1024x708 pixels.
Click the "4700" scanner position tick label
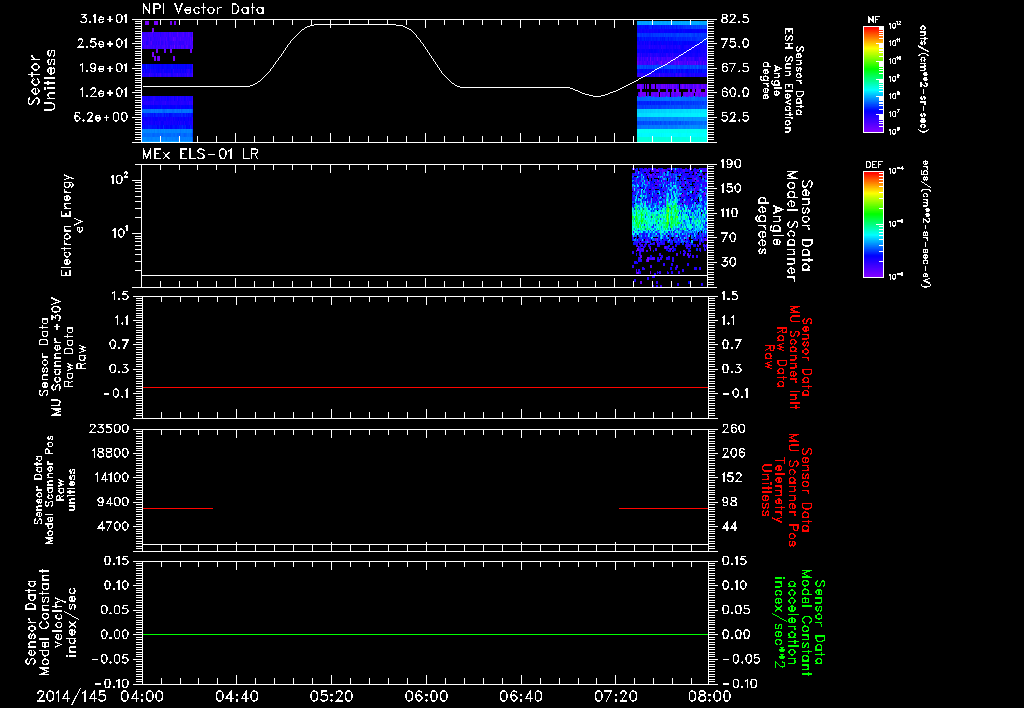112,526
